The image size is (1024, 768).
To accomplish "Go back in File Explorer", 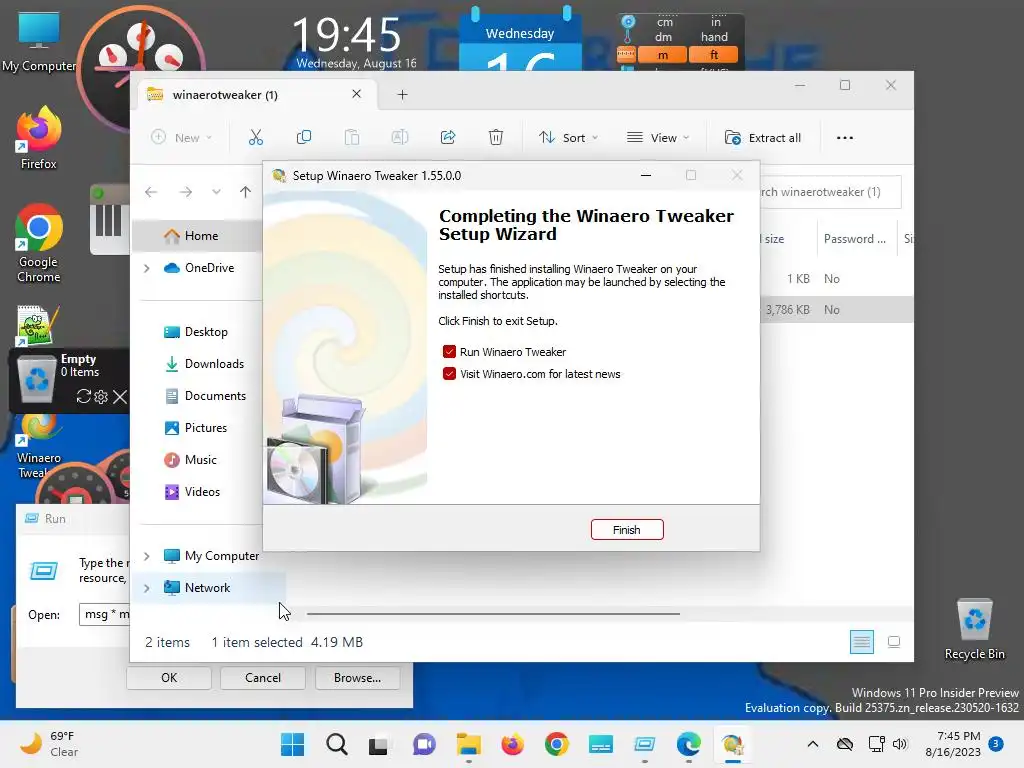I will pyautogui.click(x=151, y=192).
